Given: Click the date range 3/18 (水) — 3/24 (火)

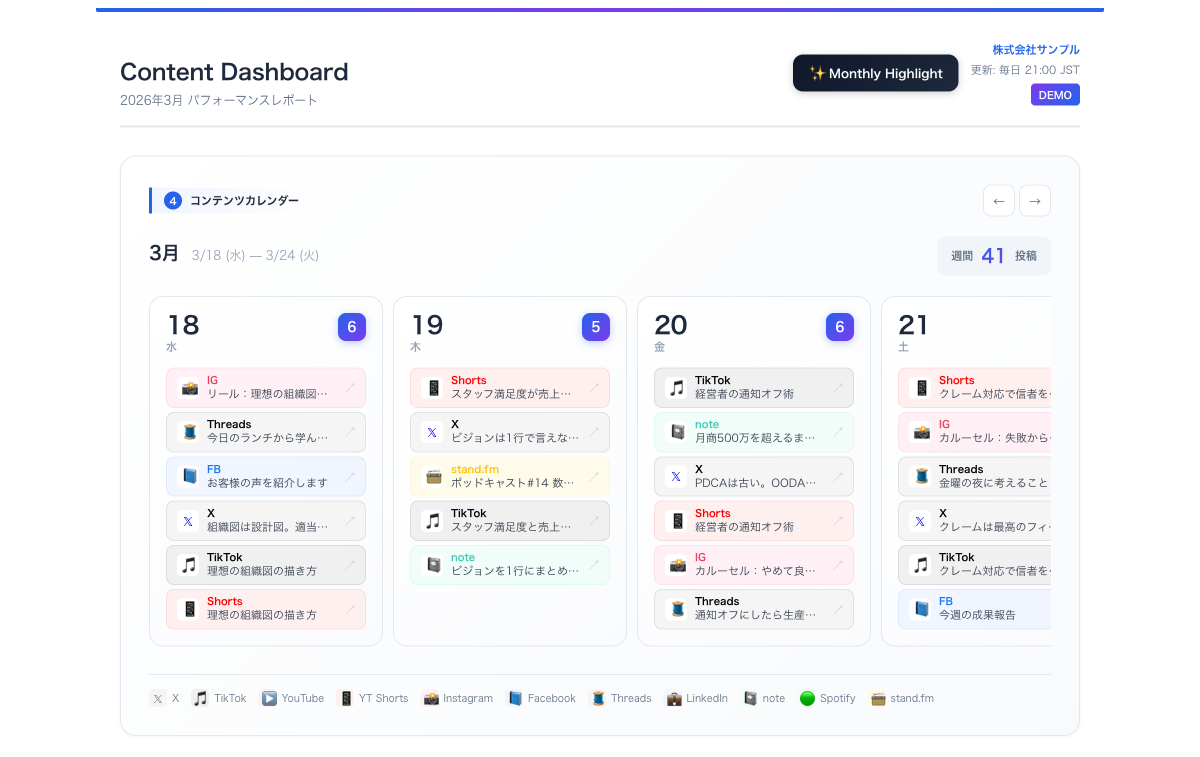Looking at the screenshot, I should tap(255, 256).
